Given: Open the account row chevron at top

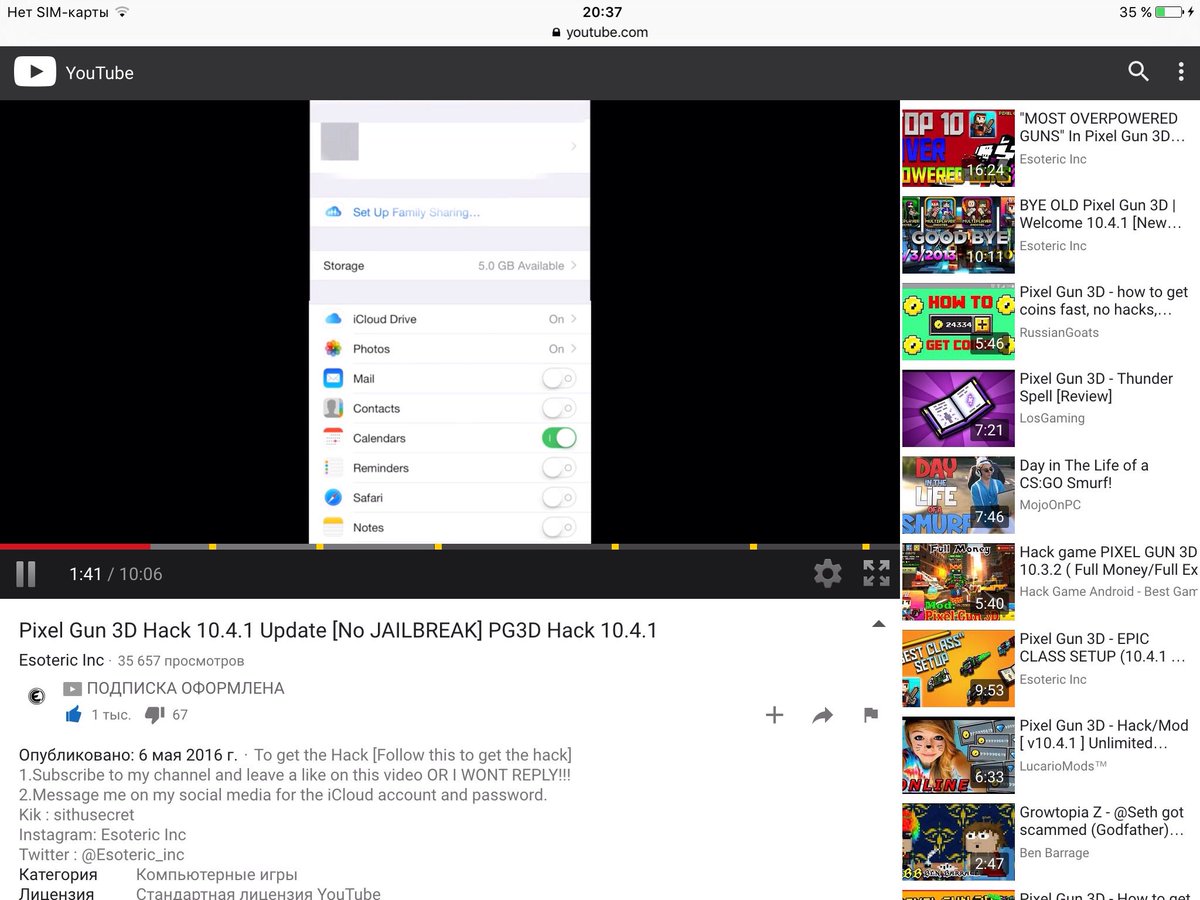Looking at the screenshot, I should tap(574, 146).
